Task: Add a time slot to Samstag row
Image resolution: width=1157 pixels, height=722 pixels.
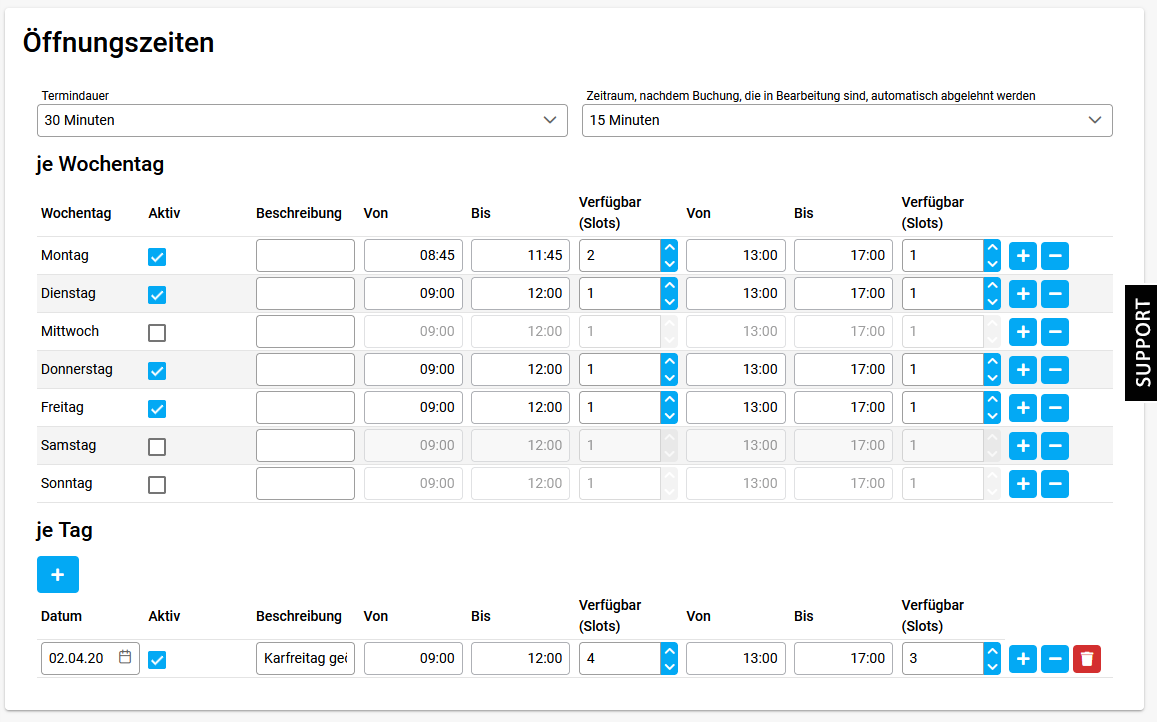Action: (x=1023, y=446)
